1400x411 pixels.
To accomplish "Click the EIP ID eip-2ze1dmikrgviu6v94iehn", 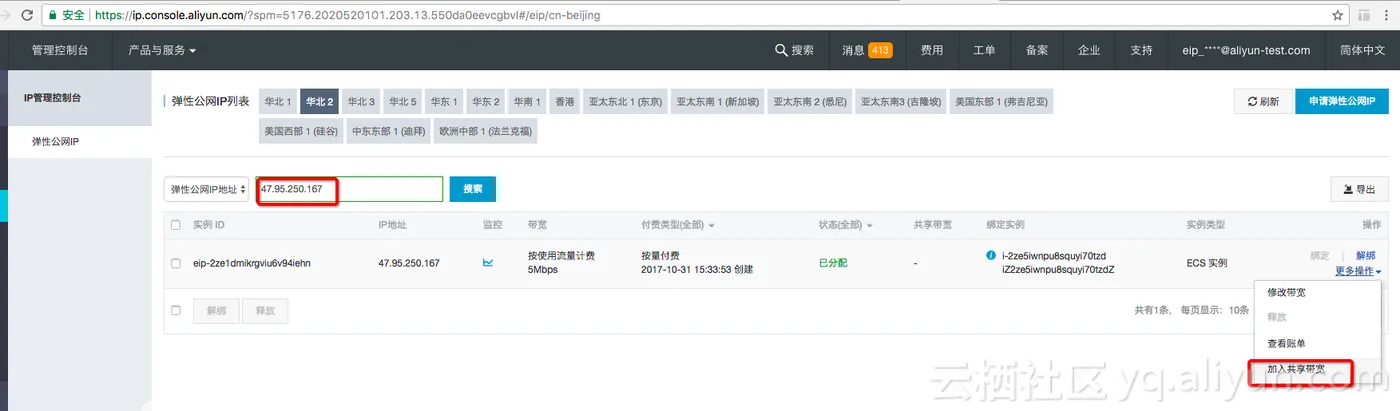I will click(252, 263).
